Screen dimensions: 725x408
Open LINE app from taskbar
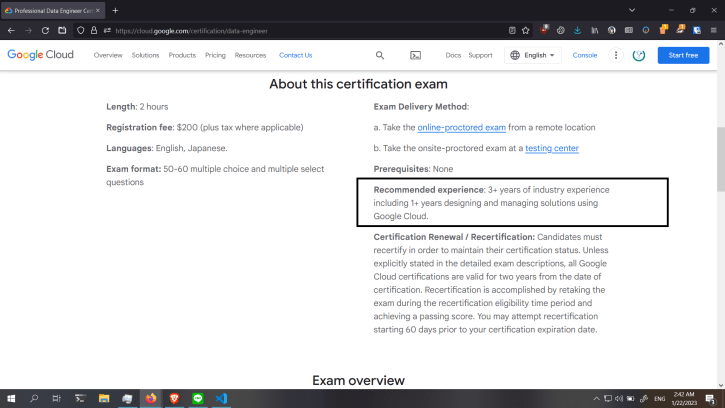(x=198, y=398)
